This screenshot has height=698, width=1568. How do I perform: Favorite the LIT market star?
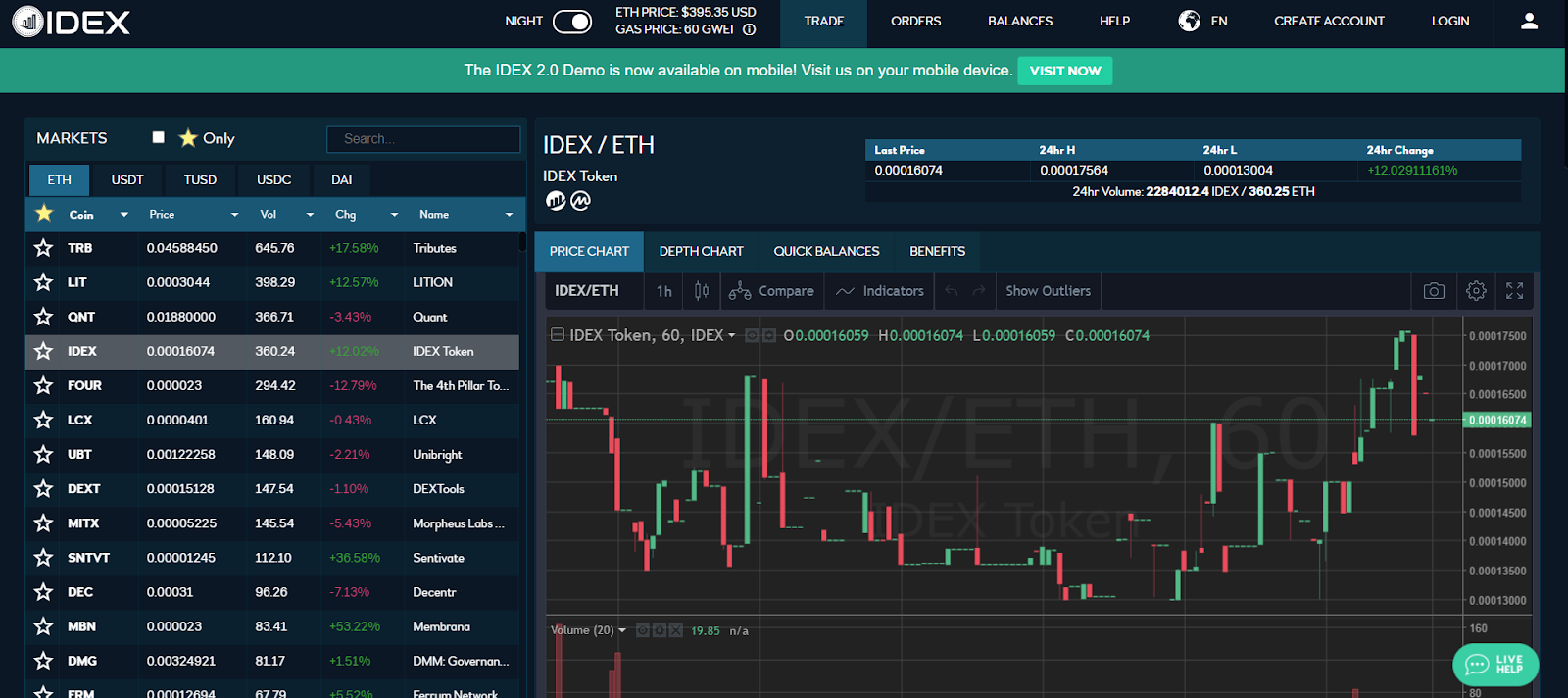[43, 282]
